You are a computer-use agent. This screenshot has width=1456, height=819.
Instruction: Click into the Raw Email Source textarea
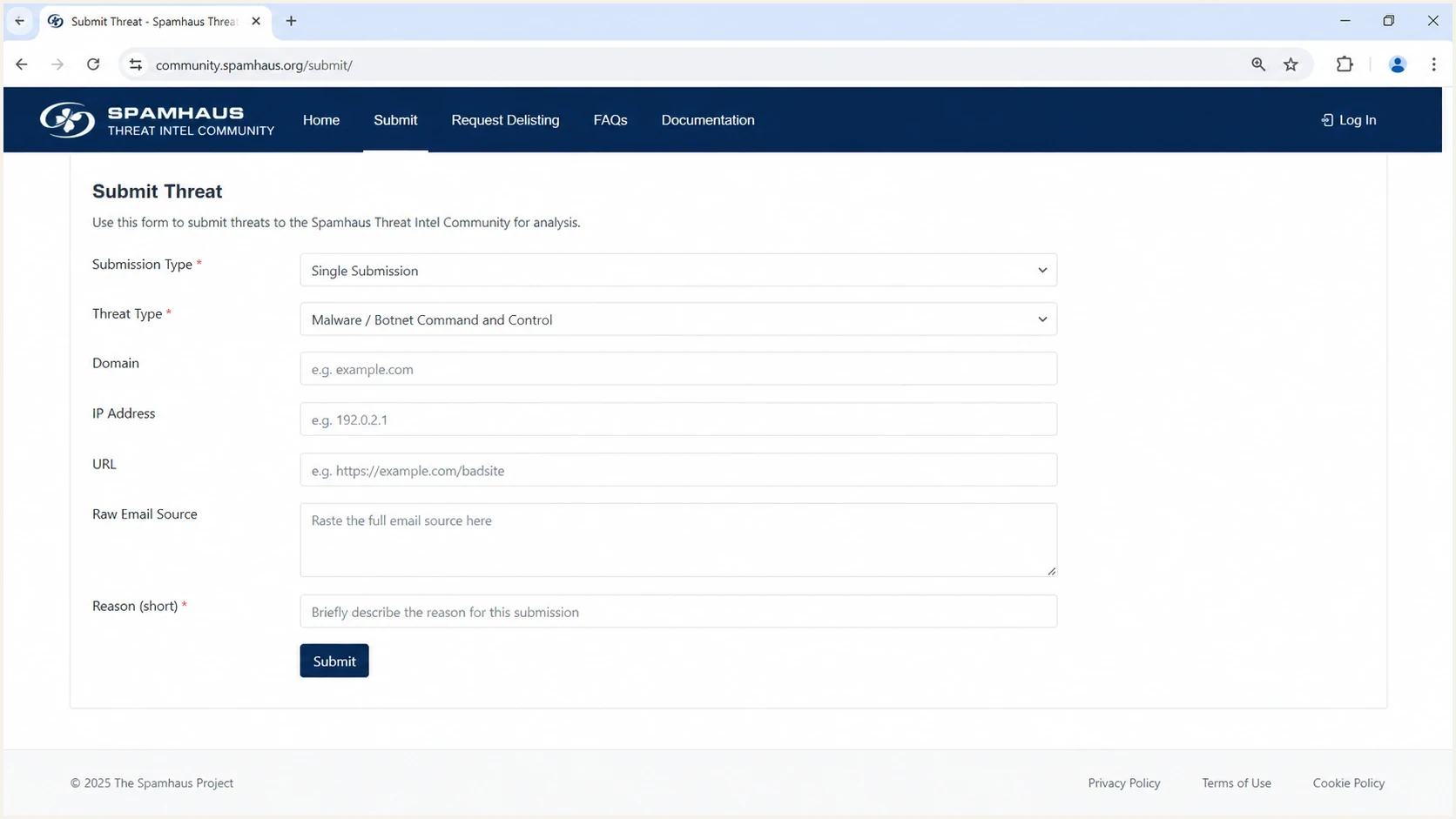point(678,540)
